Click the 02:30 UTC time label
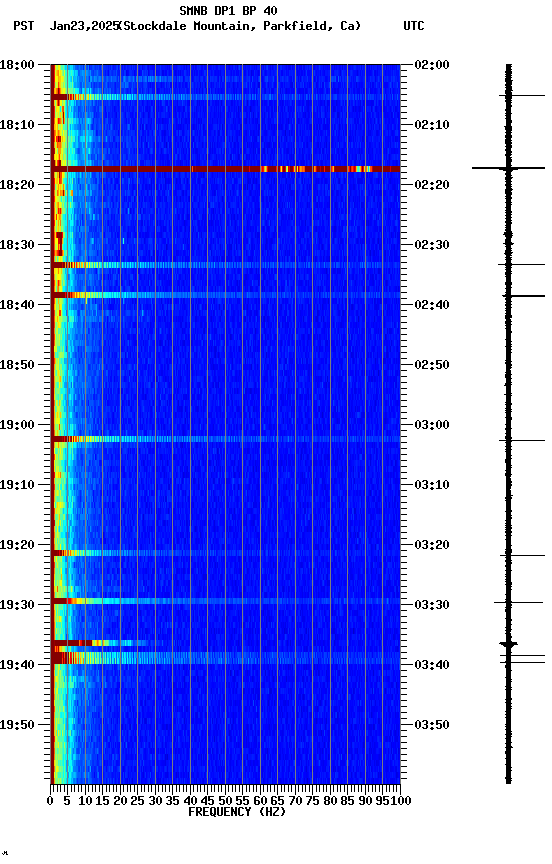The width and height of the screenshot is (552, 864). (432, 245)
